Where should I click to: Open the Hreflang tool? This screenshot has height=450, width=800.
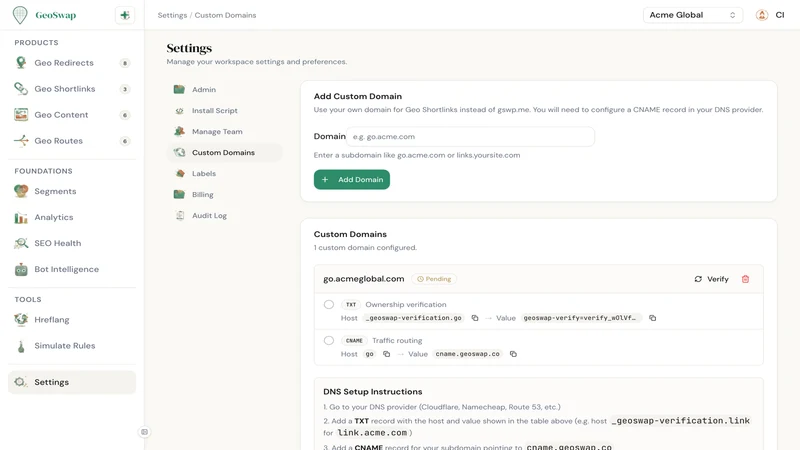tap(72, 320)
